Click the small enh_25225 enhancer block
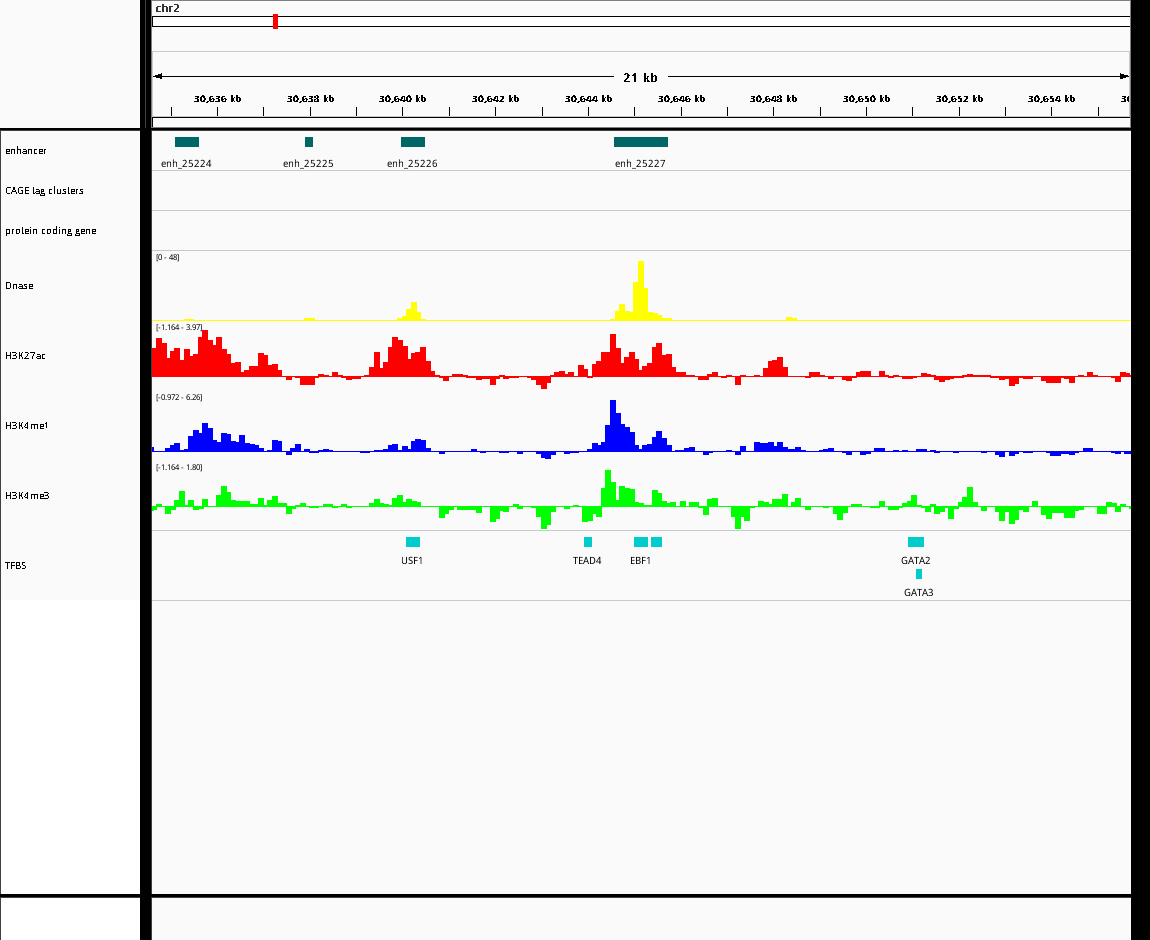Image resolution: width=1150 pixels, height=940 pixels. 309,142
